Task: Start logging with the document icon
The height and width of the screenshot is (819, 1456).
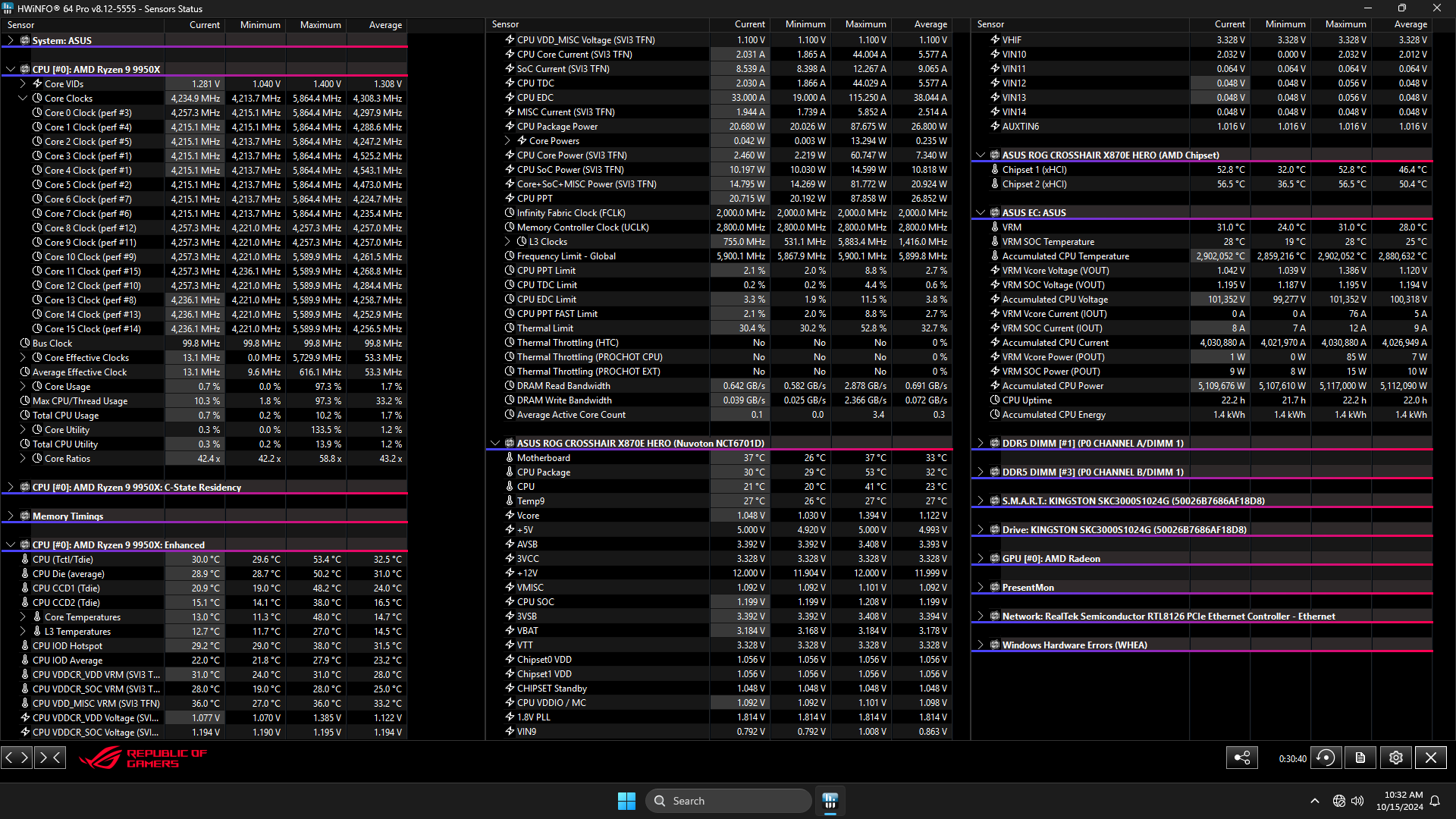Action: pyautogui.click(x=1360, y=758)
